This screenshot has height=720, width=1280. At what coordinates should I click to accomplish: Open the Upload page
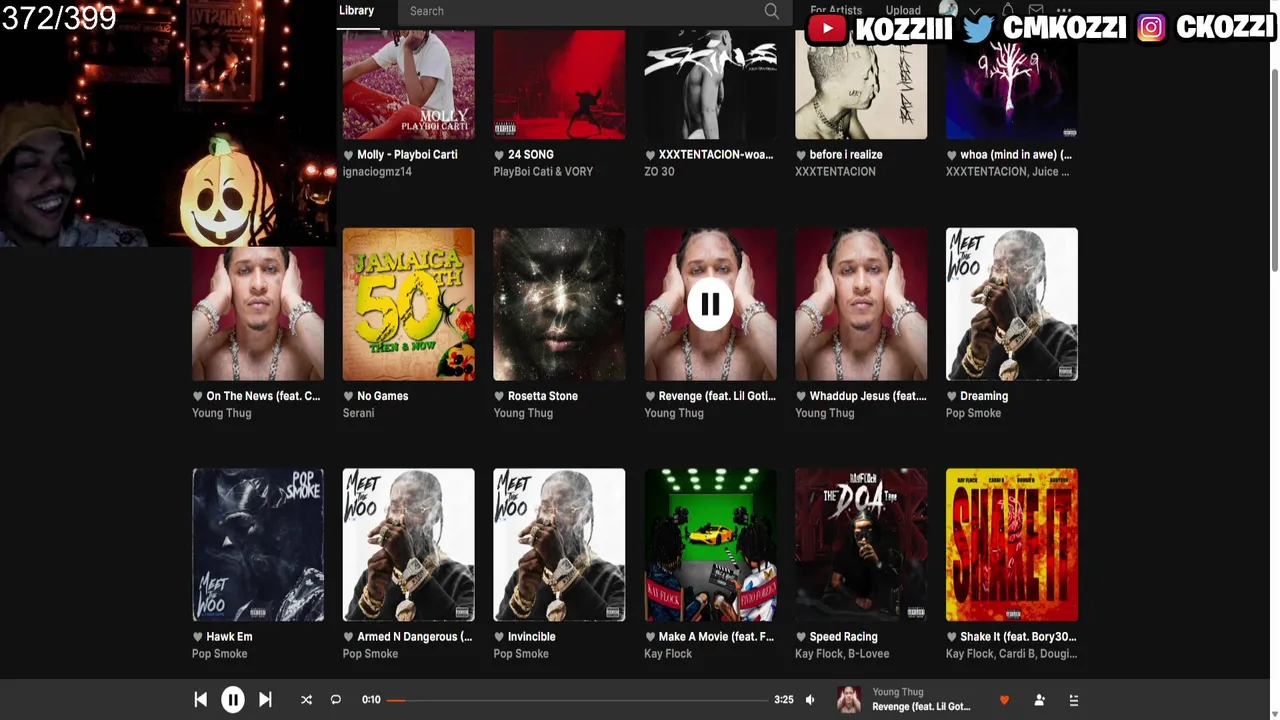point(903,10)
